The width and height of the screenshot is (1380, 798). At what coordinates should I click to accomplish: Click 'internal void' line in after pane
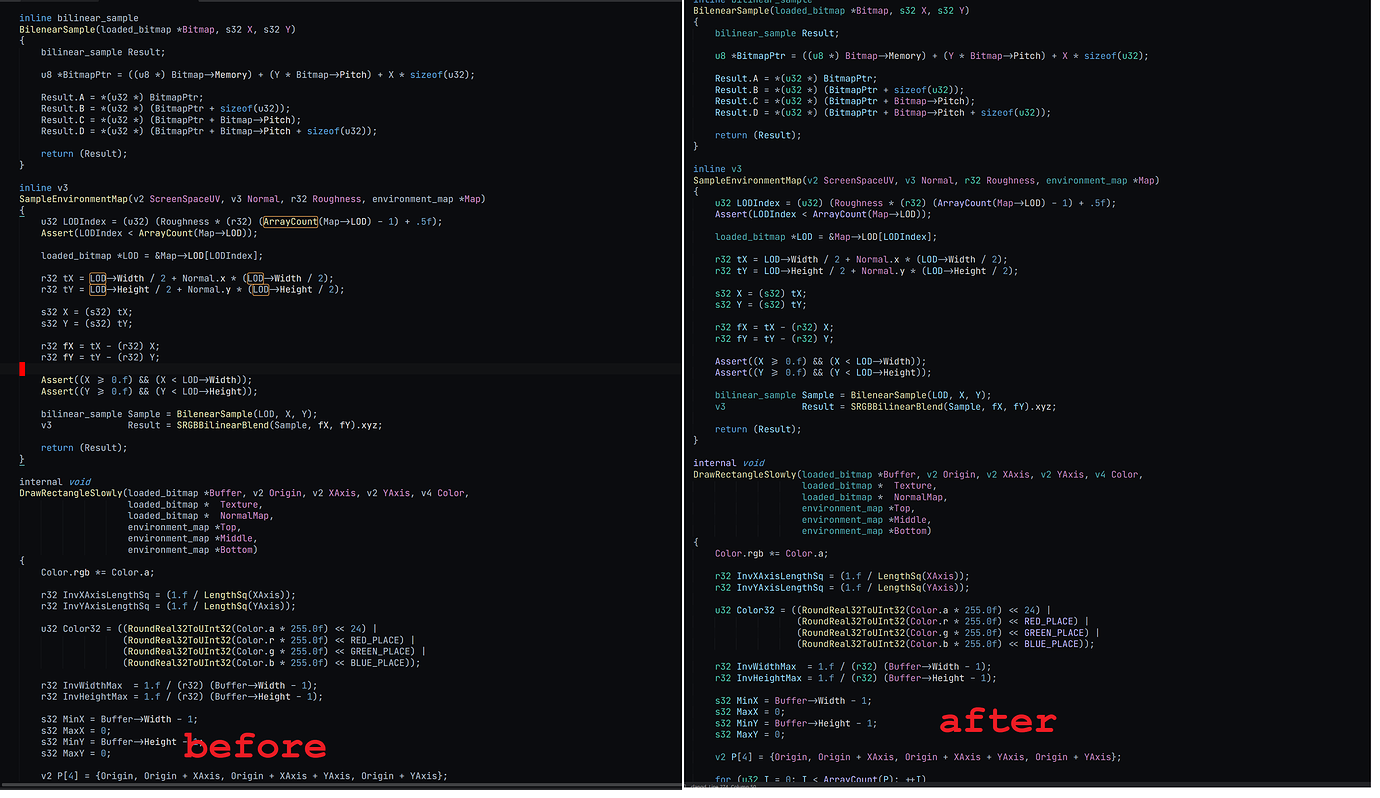(729, 463)
